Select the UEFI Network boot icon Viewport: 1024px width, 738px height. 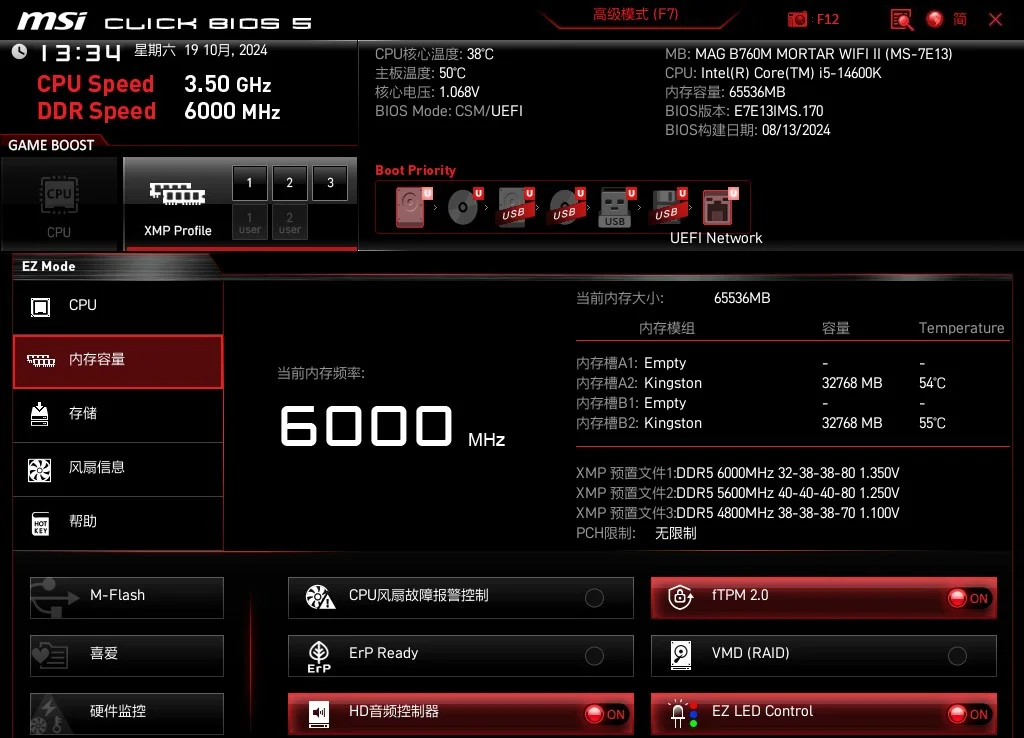pyautogui.click(x=718, y=207)
